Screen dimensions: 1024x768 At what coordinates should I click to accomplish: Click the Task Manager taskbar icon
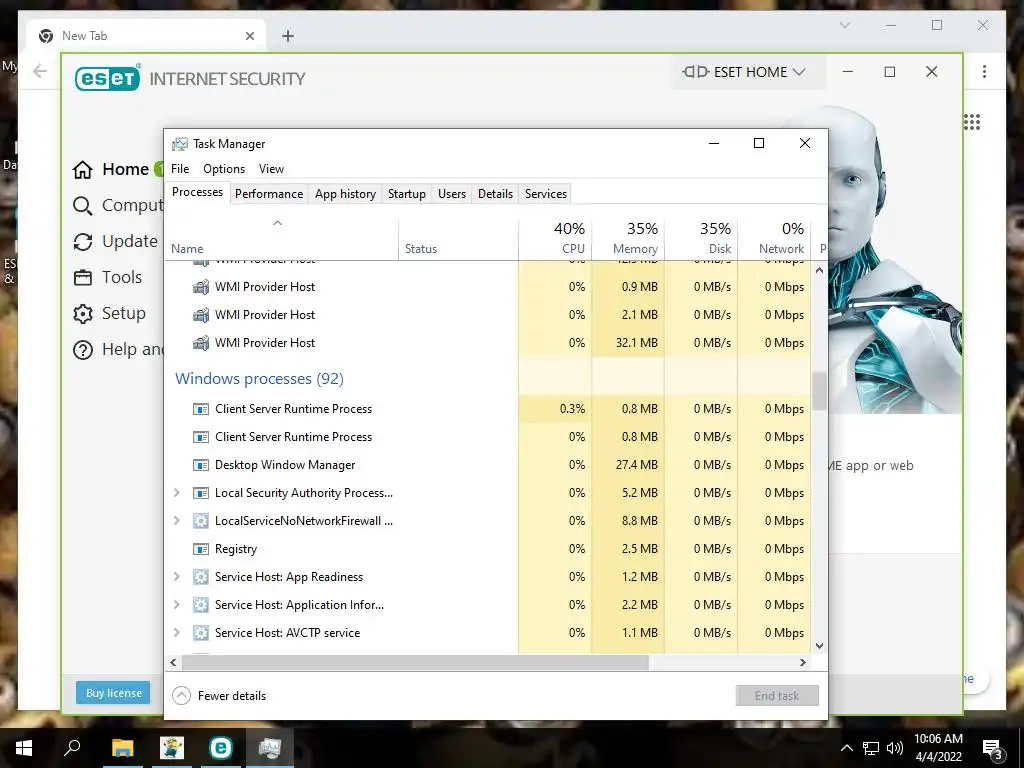(x=270, y=748)
